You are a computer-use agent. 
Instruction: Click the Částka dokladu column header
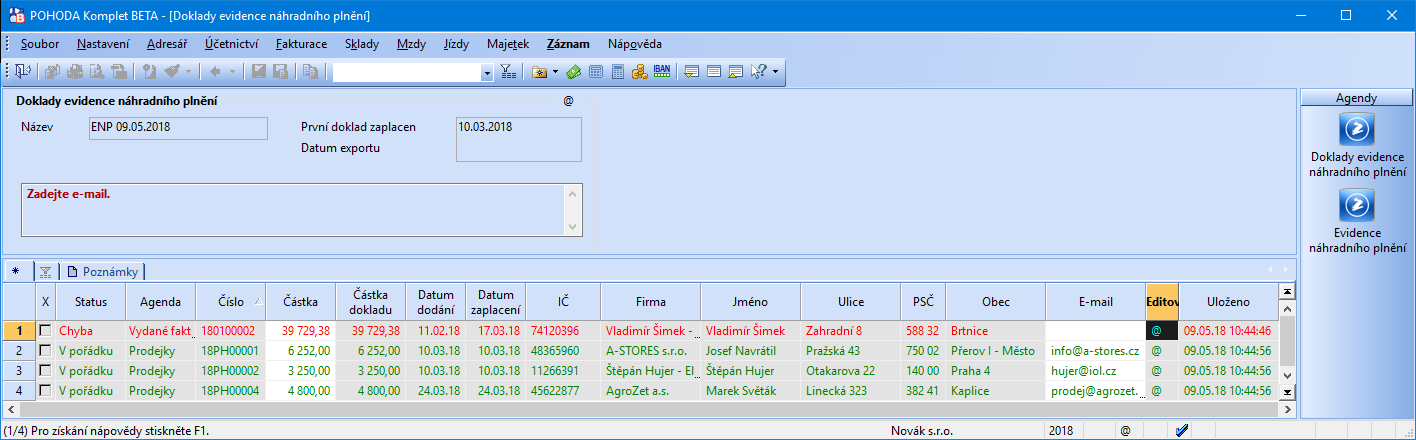[371, 302]
